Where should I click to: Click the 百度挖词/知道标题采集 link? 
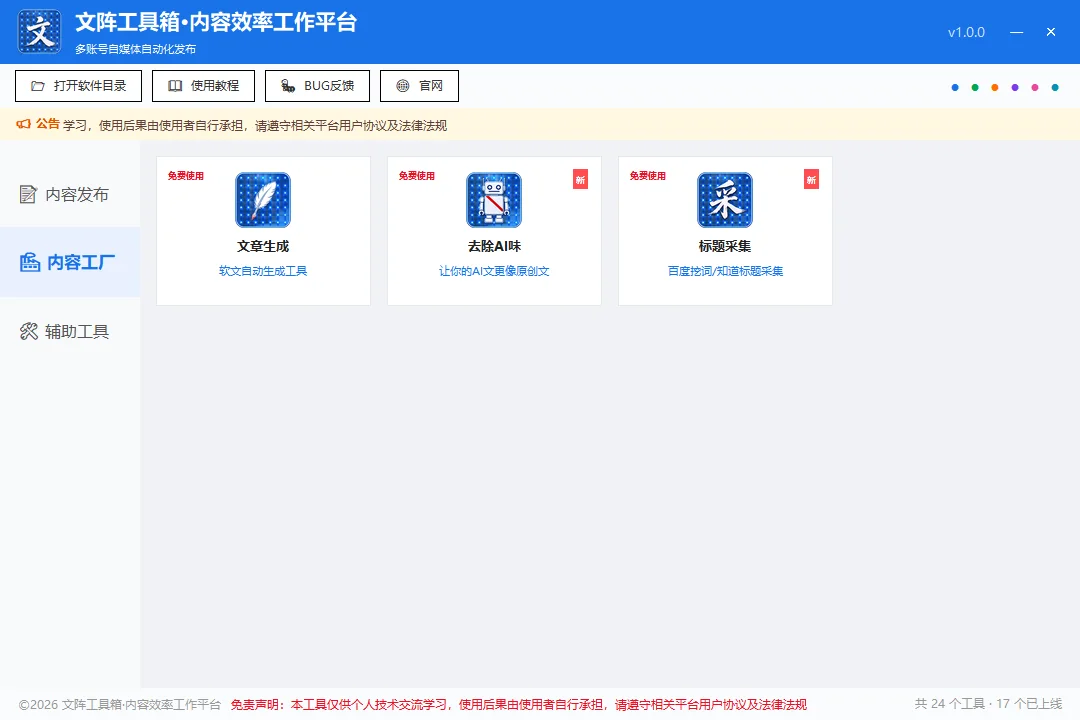pyautogui.click(x=725, y=271)
